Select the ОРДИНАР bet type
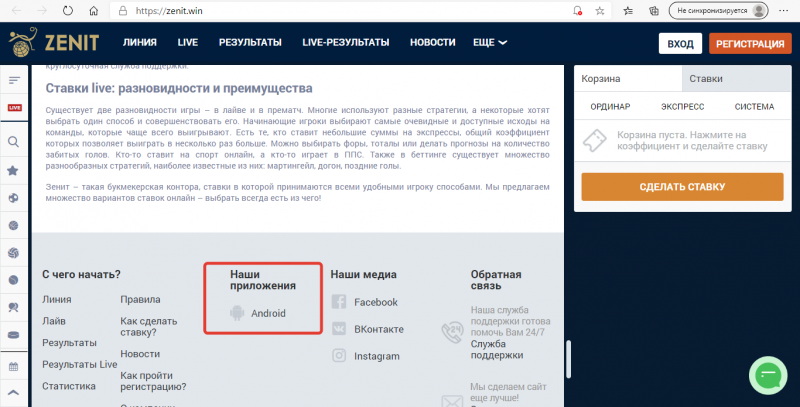Screen dimensions: 800x407 [610, 107]
